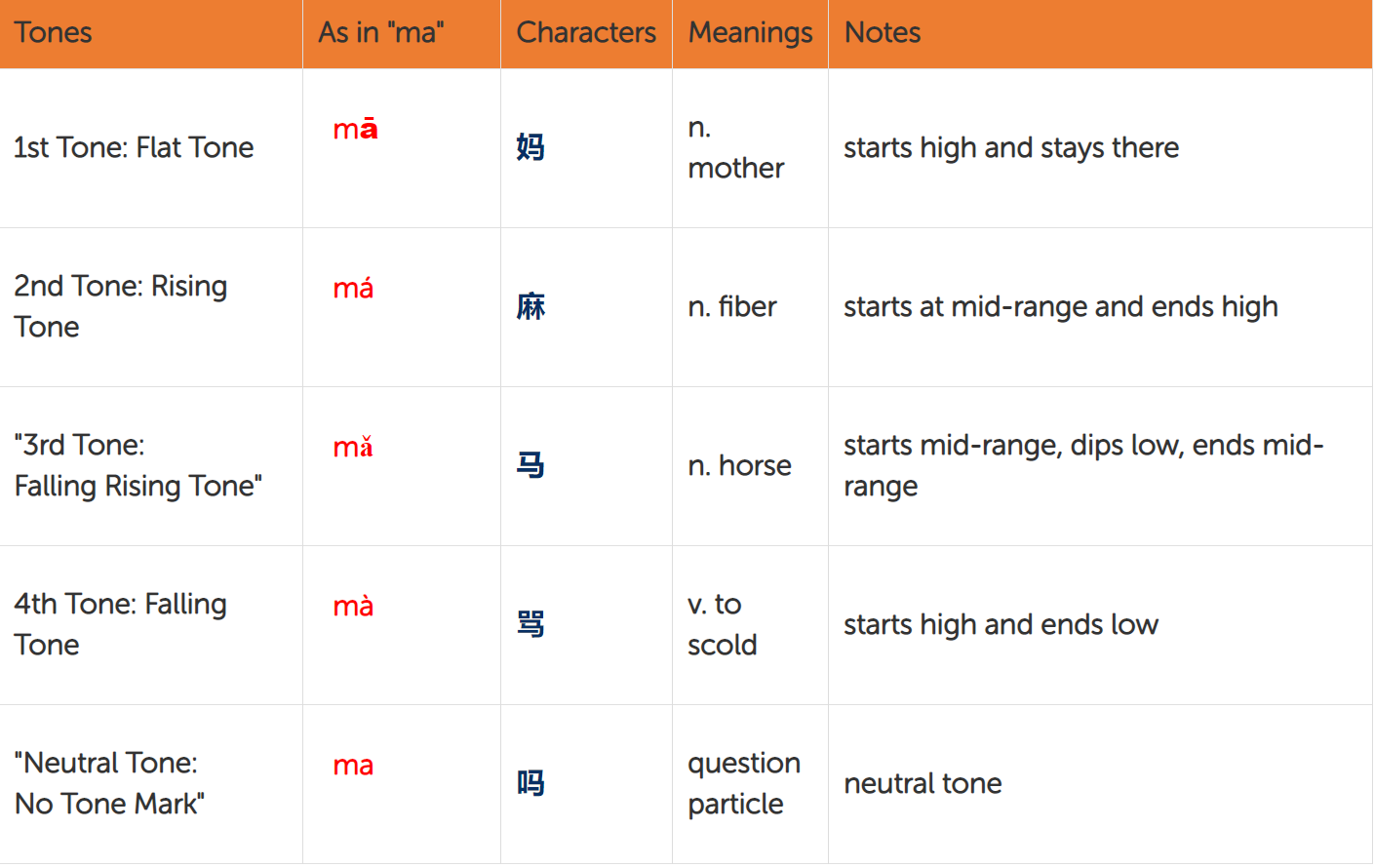Click the Tones column header
The width and height of the screenshot is (1375, 868).
click(x=53, y=32)
